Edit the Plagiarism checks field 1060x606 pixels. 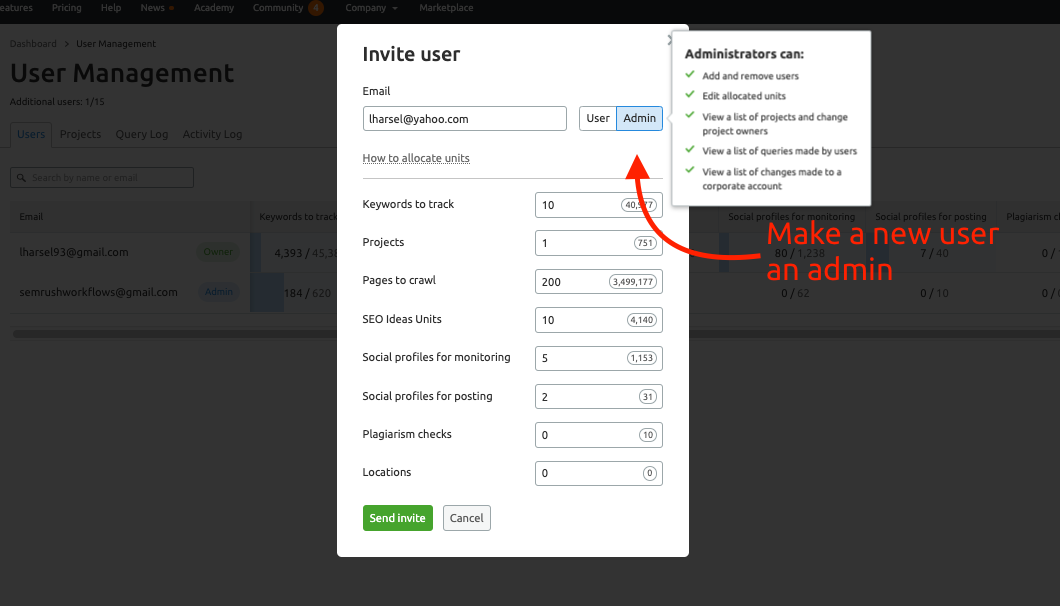[x=598, y=435]
